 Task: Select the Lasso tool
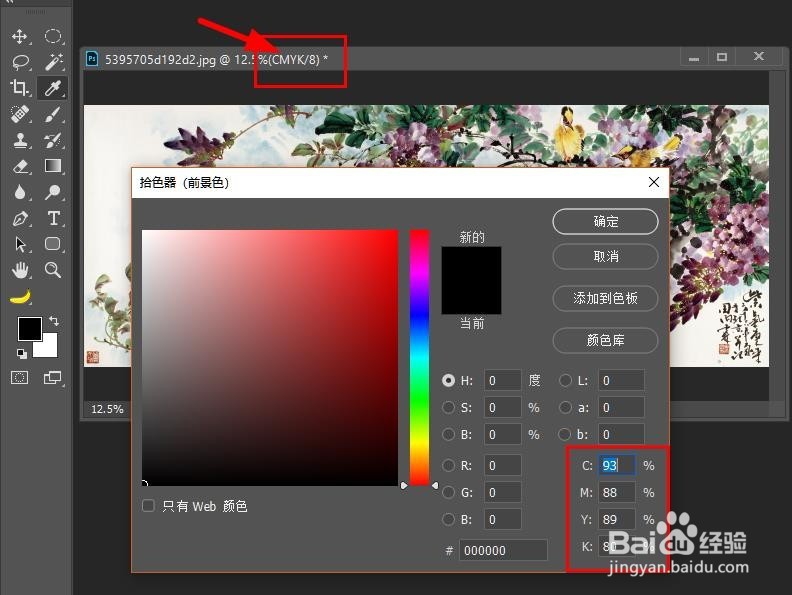coord(20,62)
